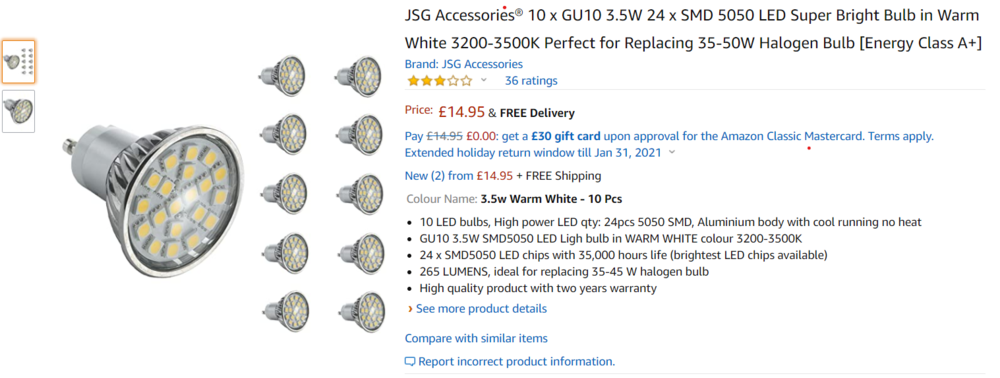Click the product title text
Screen dimensions: 1000x378
(x=693, y=29)
